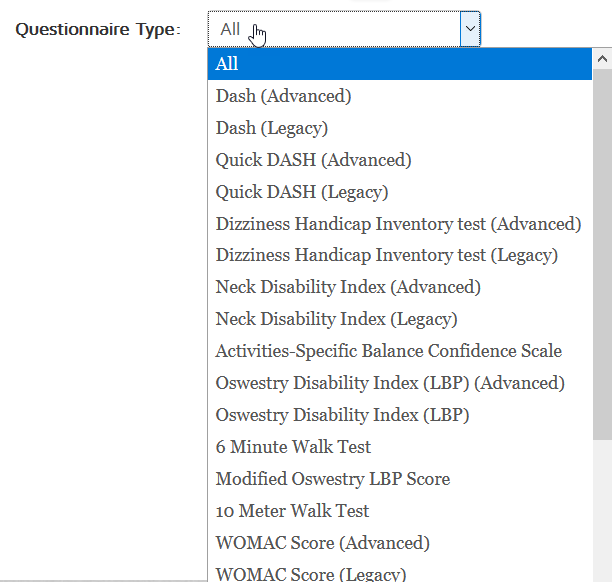Click the list scrollbar up arrow

click(x=602, y=58)
